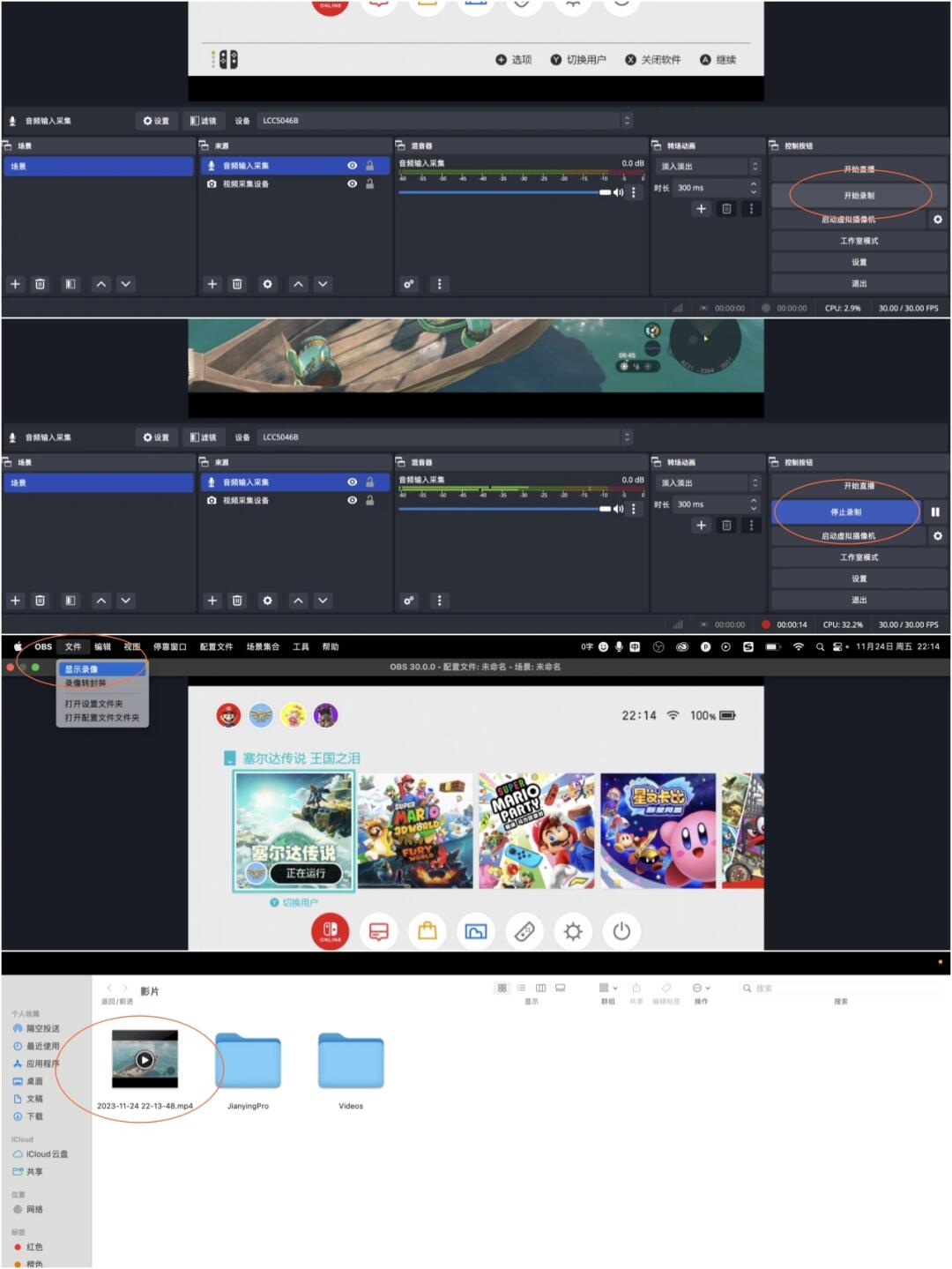Select 应用程序 in the Finder sidebar
The width and height of the screenshot is (952, 1269).
pos(36,1064)
